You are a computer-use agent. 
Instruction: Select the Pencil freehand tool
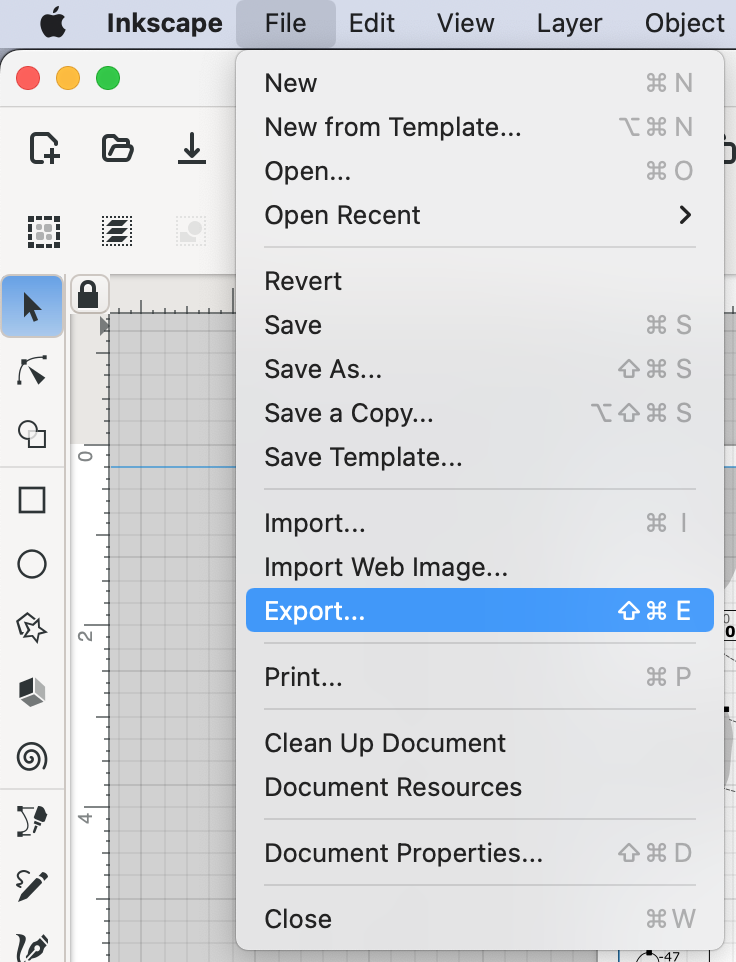click(x=32, y=885)
